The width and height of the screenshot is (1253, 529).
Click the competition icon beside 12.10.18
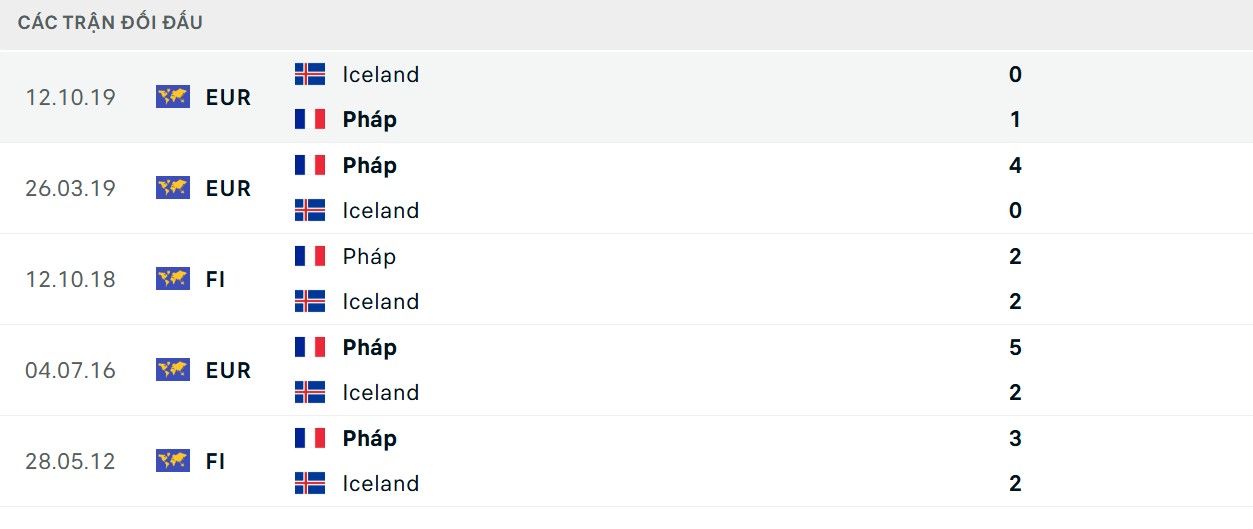(173, 279)
